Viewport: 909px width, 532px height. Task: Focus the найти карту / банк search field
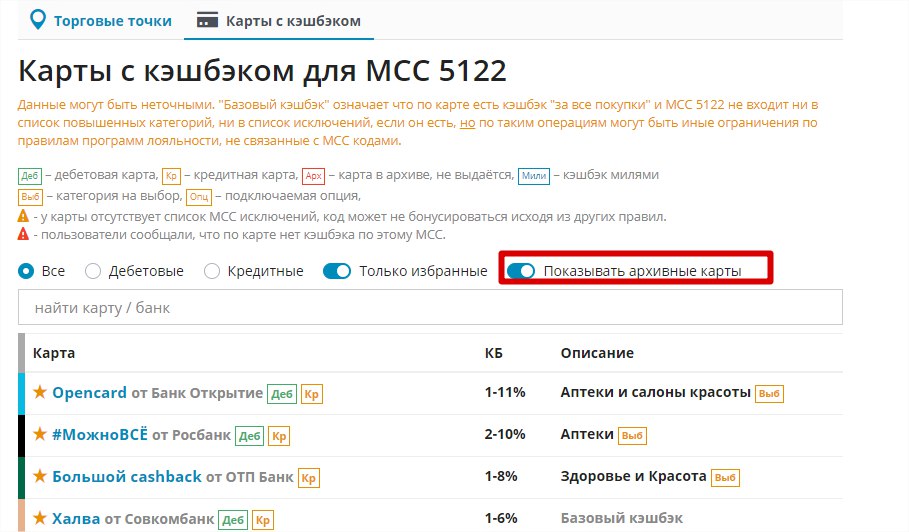430,307
